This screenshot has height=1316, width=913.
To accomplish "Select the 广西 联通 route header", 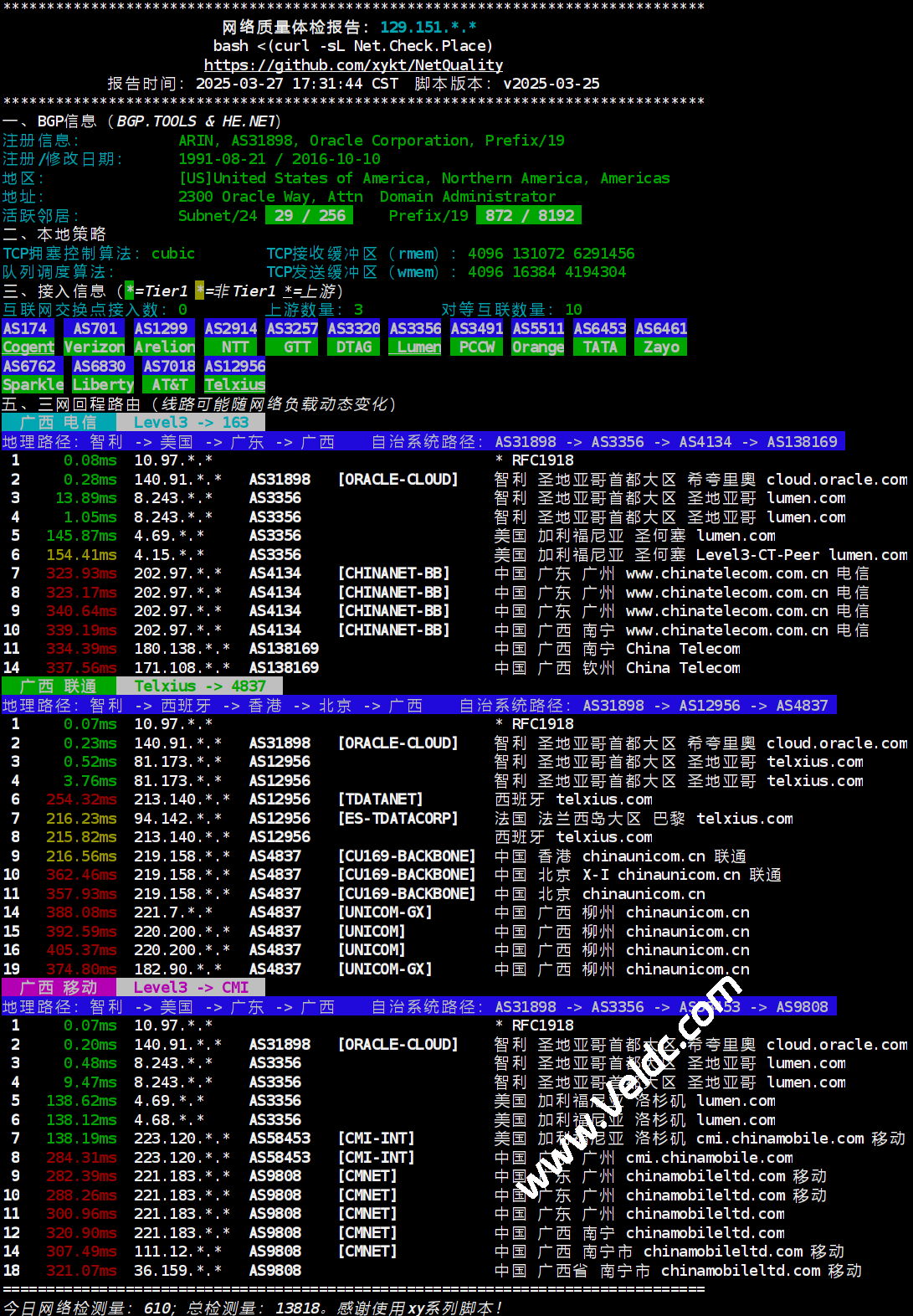I will click(x=59, y=686).
